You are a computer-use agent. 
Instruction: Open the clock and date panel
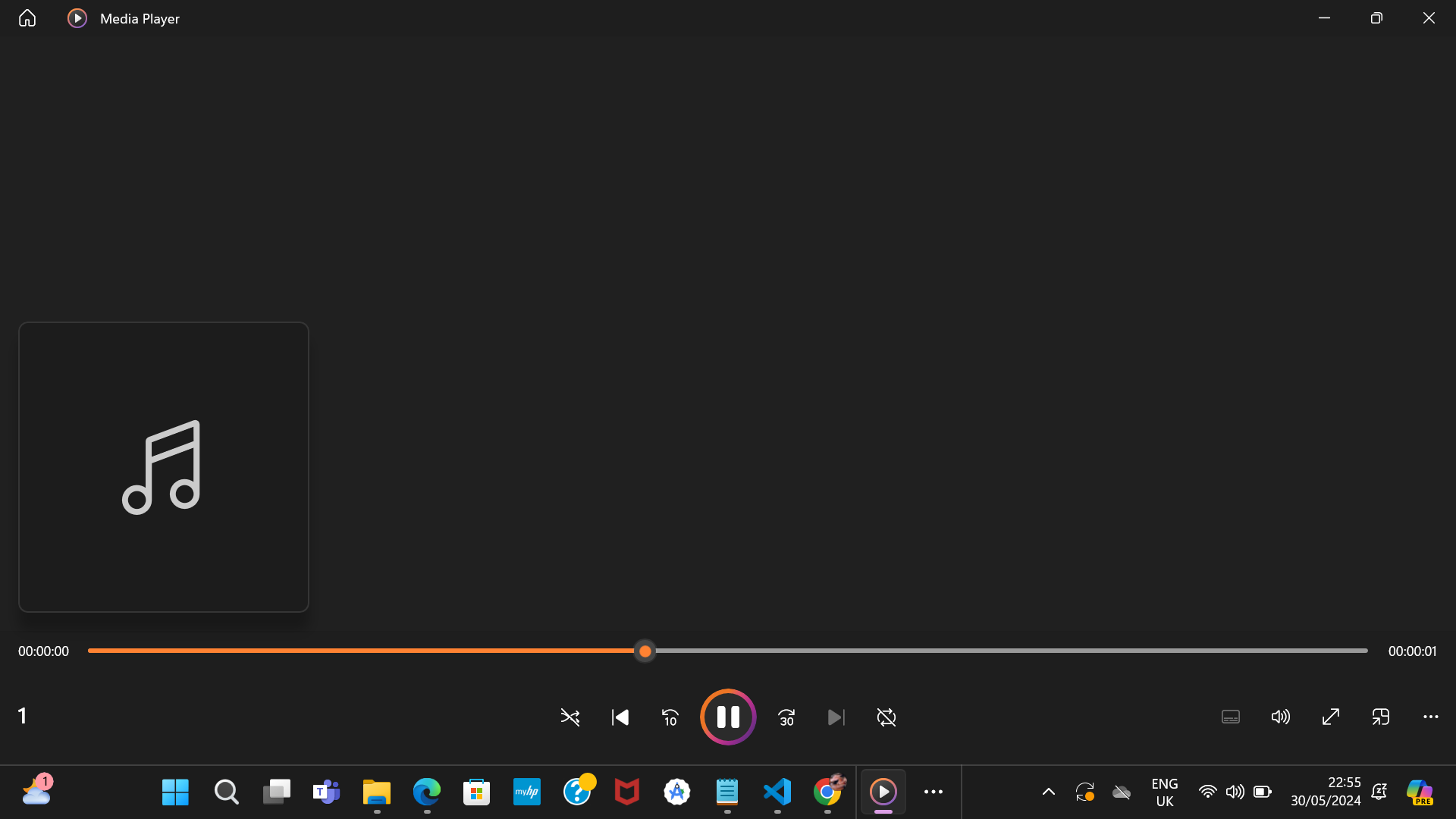(x=1326, y=792)
